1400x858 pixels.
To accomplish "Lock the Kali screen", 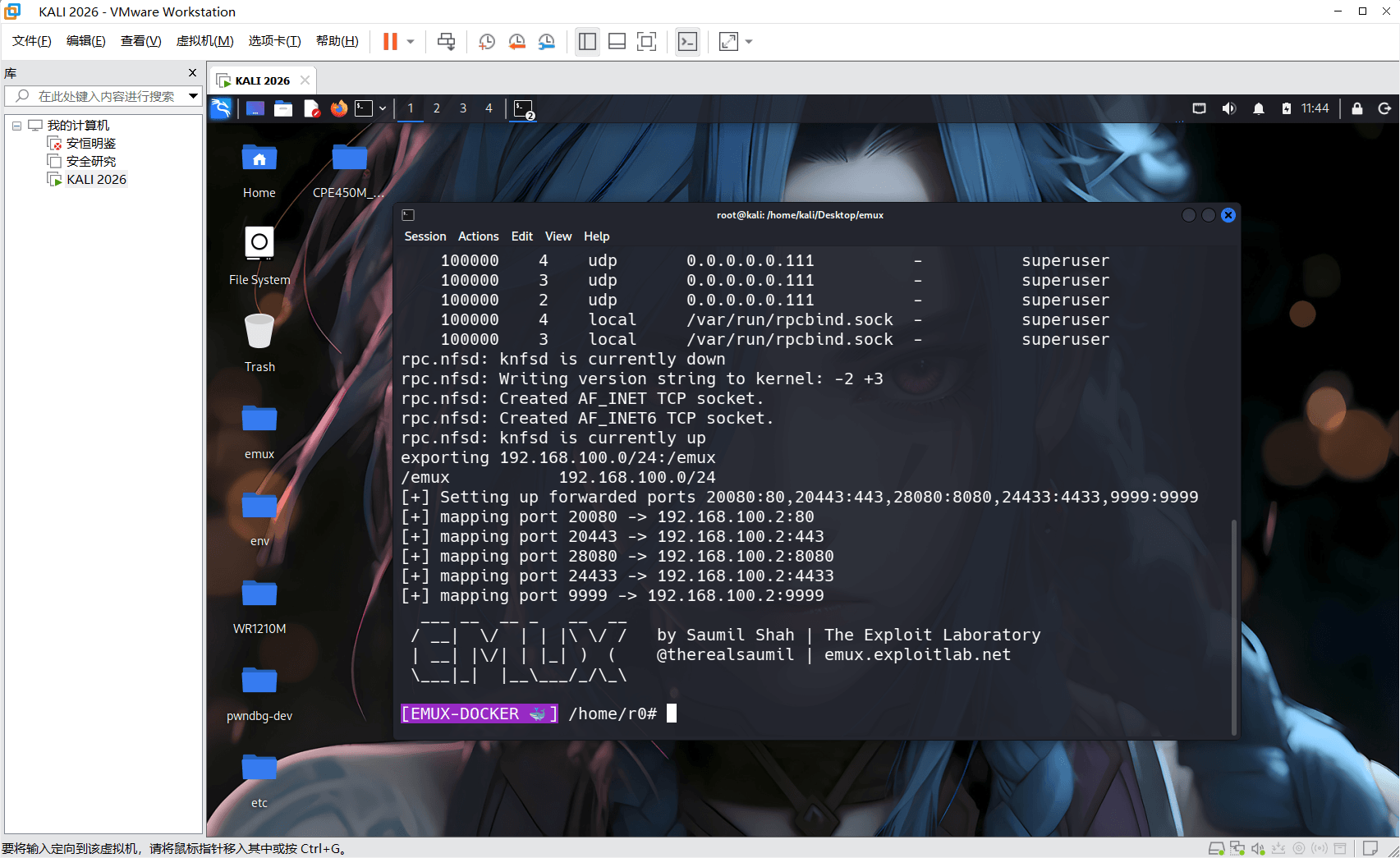I will pyautogui.click(x=1357, y=108).
